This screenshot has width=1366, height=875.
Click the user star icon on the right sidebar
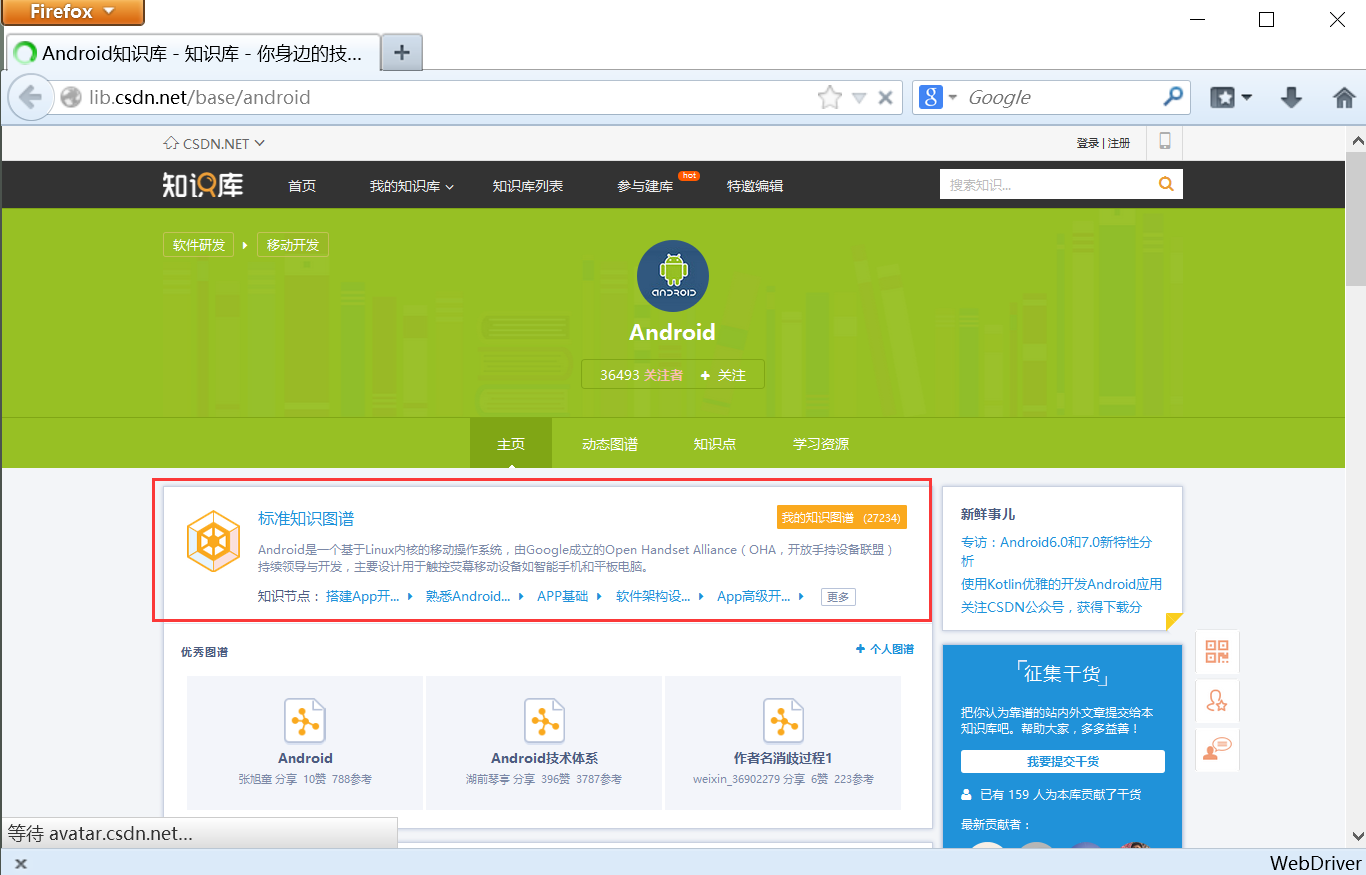(1217, 701)
